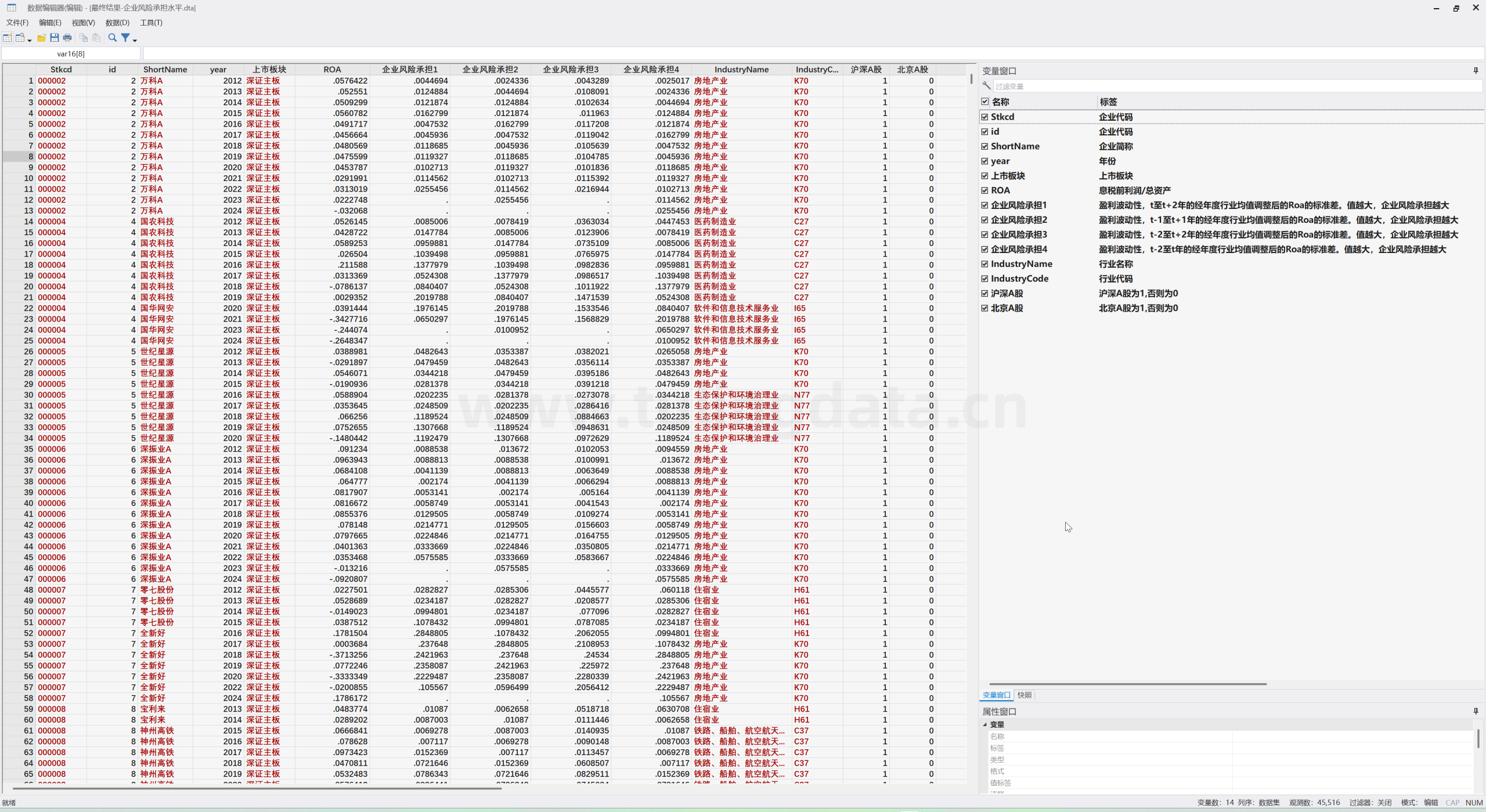This screenshot has width=1486, height=812.
Task: Click the data editor title bar icon
Action: click(12, 8)
